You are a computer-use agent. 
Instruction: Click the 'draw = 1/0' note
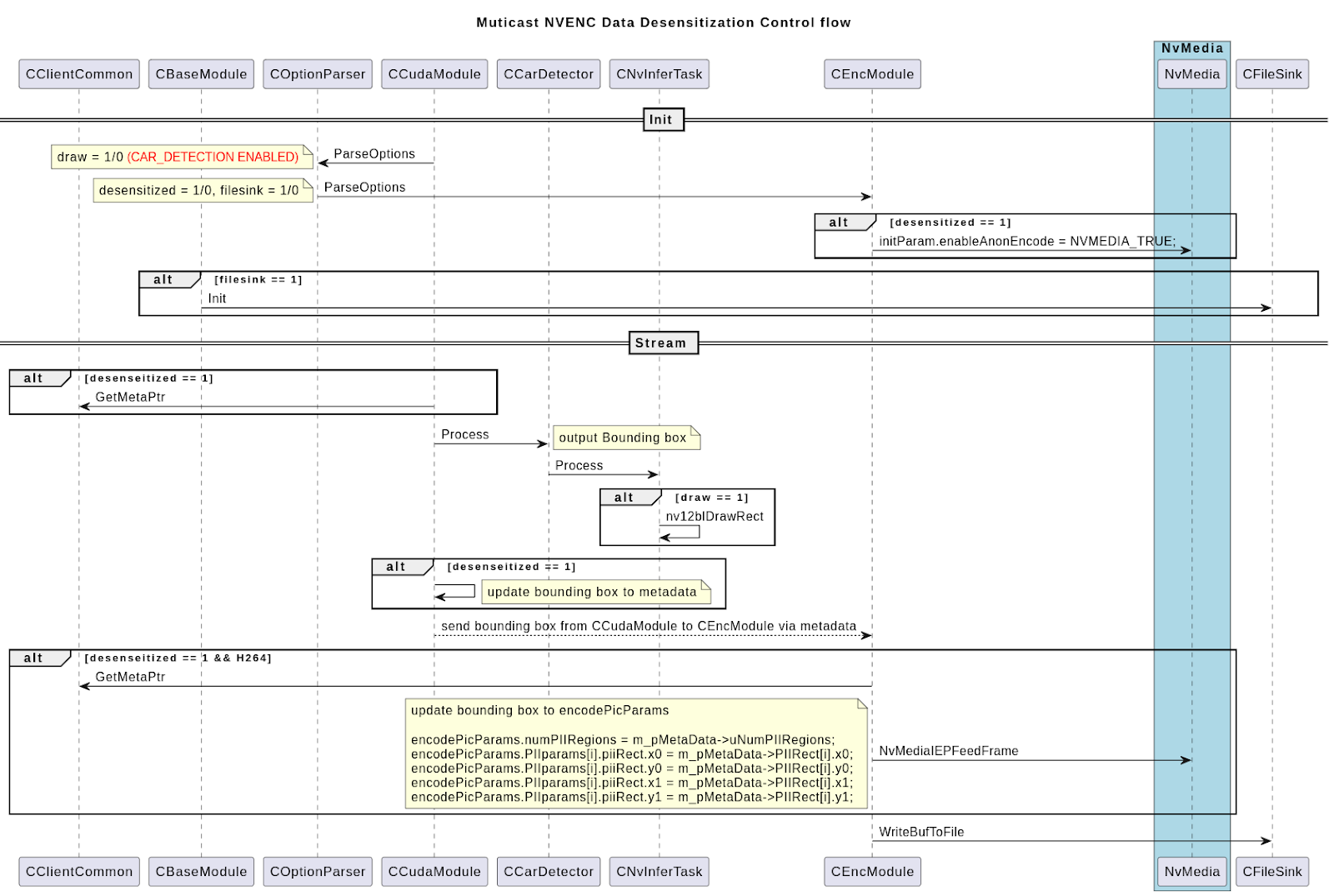(182, 157)
